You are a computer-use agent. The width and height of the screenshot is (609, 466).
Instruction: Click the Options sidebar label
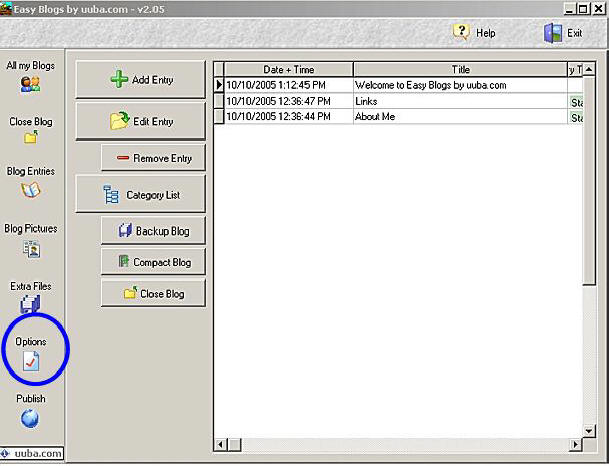coord(31,342)
